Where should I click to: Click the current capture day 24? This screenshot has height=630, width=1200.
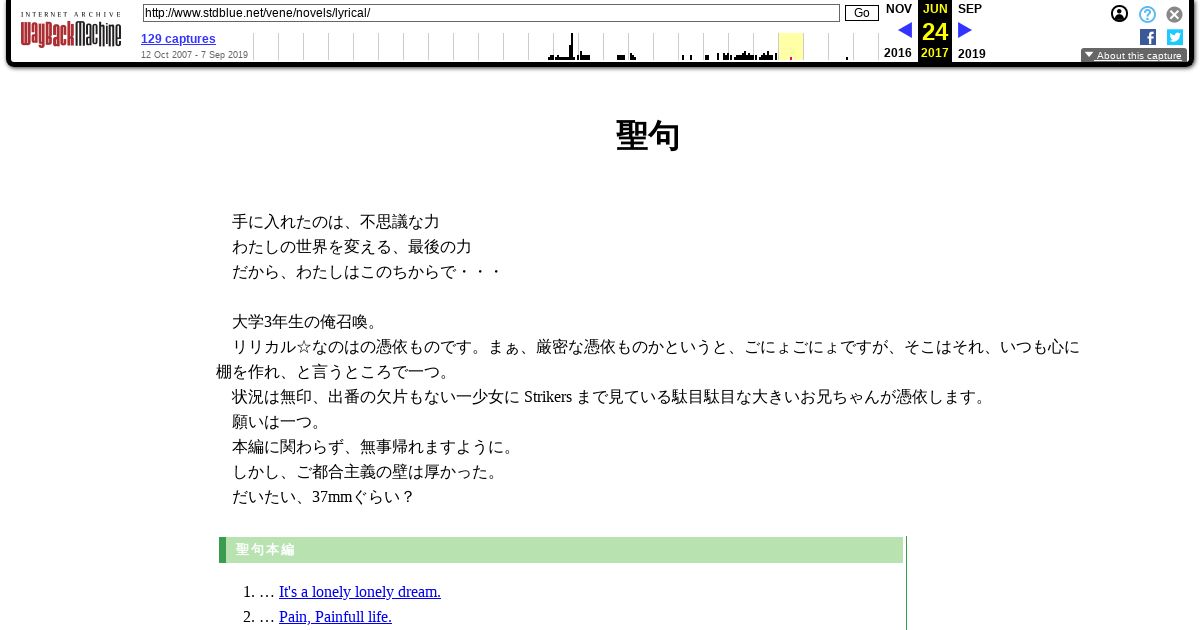click(x=935, y=31)
